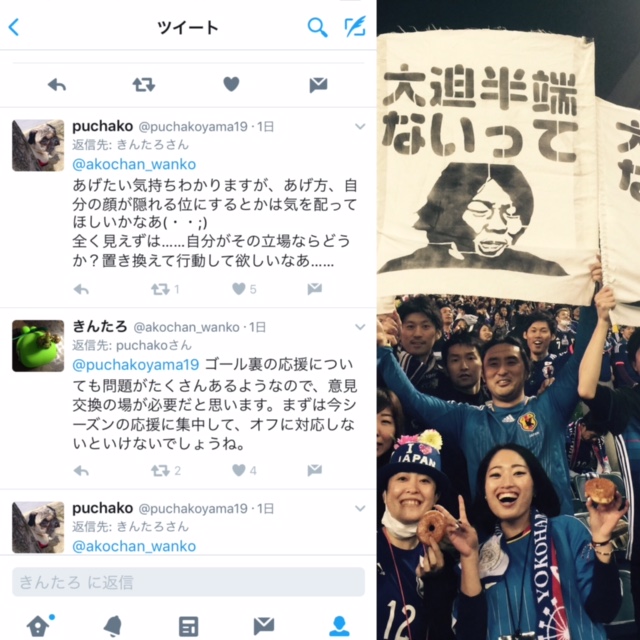Image resolution: width=640 pixels, height=640 pixels.
Task: Like puchako's tweet showing 5 likes
Action: [239, 289]
